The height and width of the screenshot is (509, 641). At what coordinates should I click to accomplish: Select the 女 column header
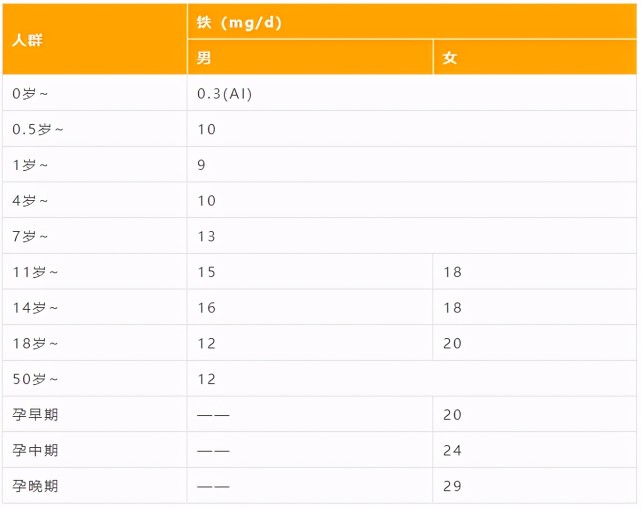450,58
